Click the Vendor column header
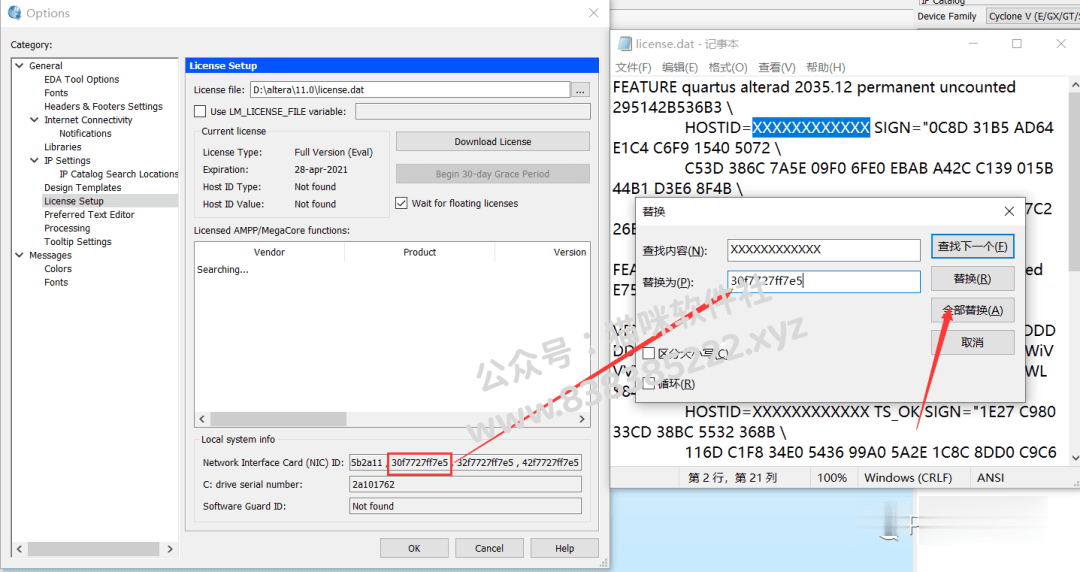Screen dimensions: 1080x572 (x=269, y=252)
